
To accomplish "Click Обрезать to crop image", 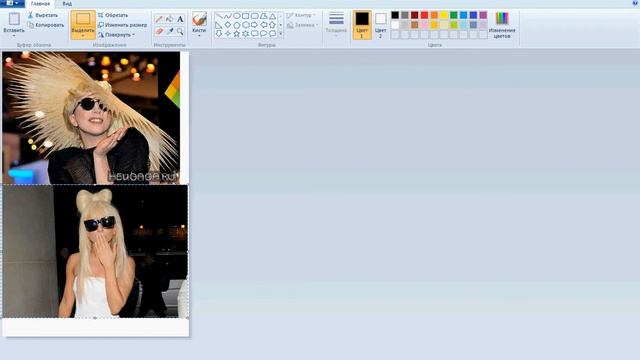I will point(113,15).
